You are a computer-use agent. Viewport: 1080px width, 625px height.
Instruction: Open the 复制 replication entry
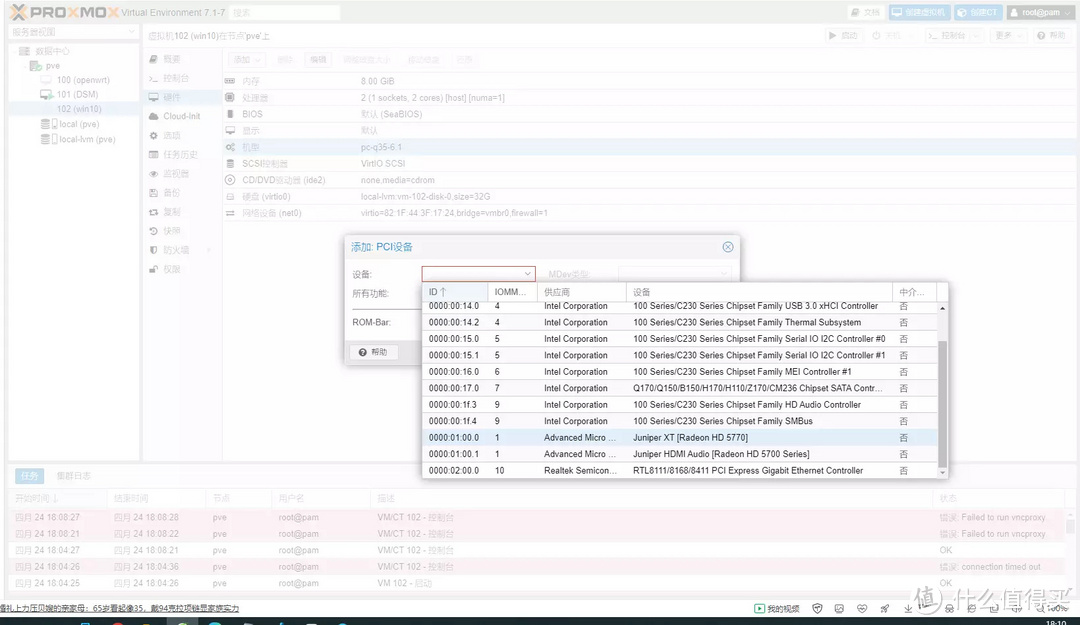tap(165, 212)
